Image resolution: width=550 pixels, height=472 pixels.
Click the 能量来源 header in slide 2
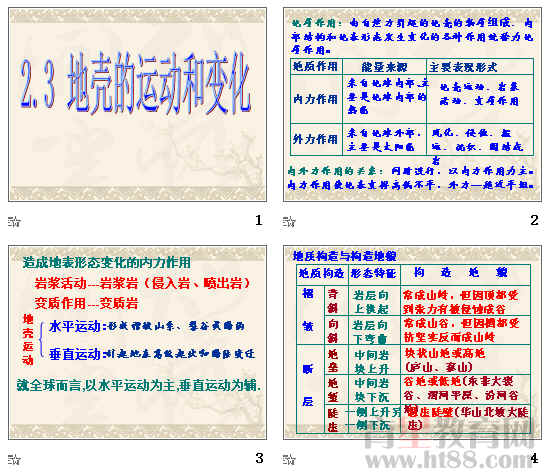(384, 67)
